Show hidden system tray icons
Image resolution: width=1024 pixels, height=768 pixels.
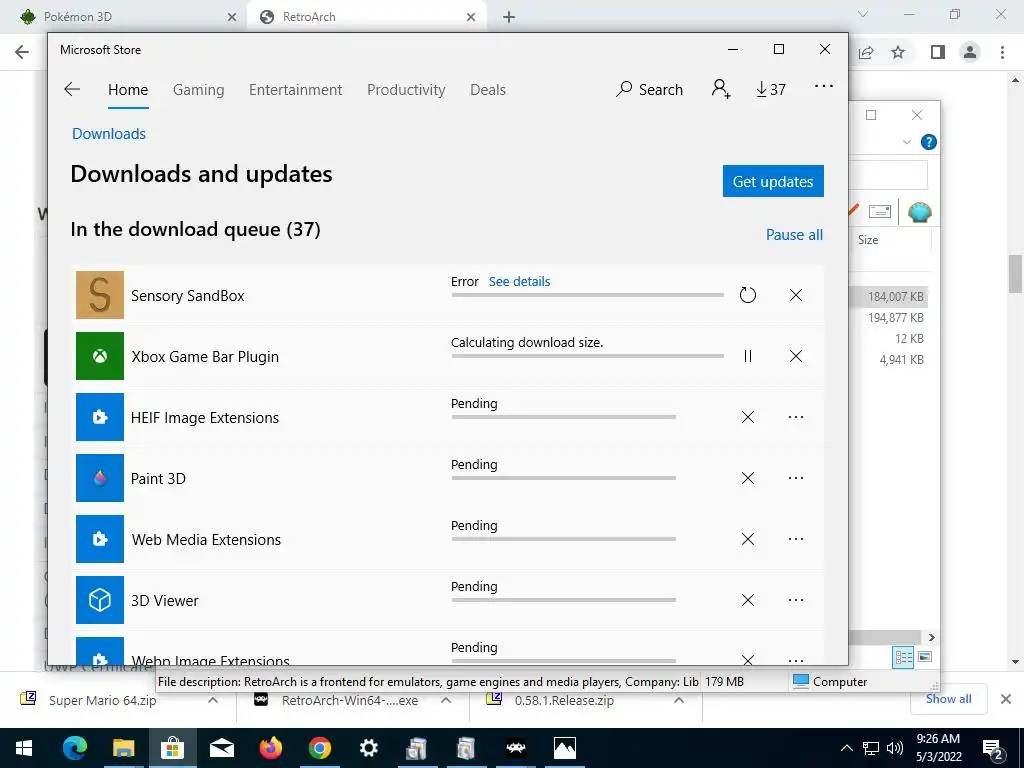click(x=846, y=748)
